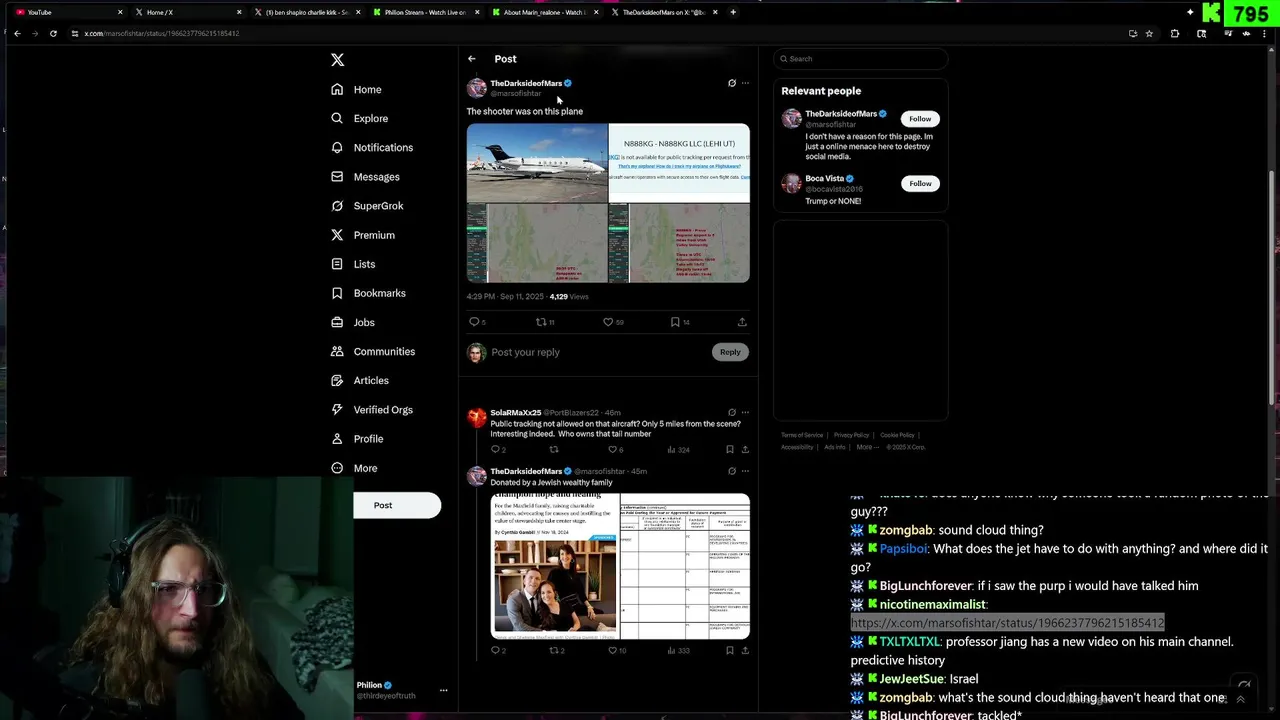Open three-dot menu on 'Donated by' reply
The height and width of the screenshot is (720, 1280).
[745, 471]
